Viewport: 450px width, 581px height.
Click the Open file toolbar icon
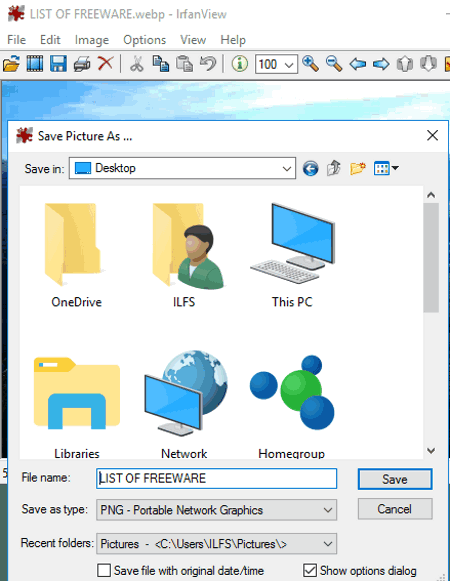coord(11,64)
